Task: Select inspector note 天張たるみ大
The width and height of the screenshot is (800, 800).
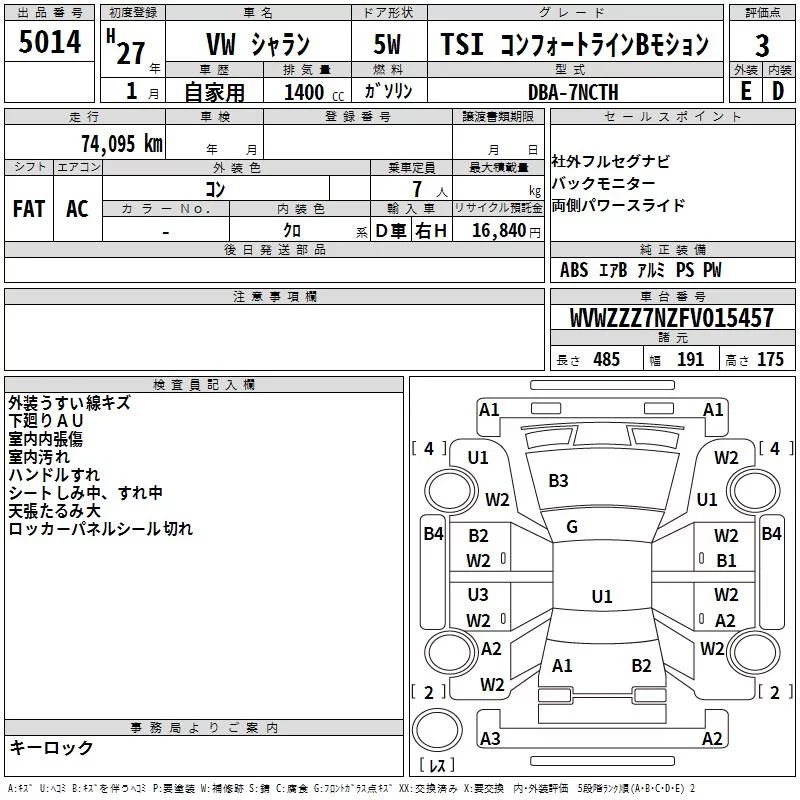Action: click(x=54, y=511)
